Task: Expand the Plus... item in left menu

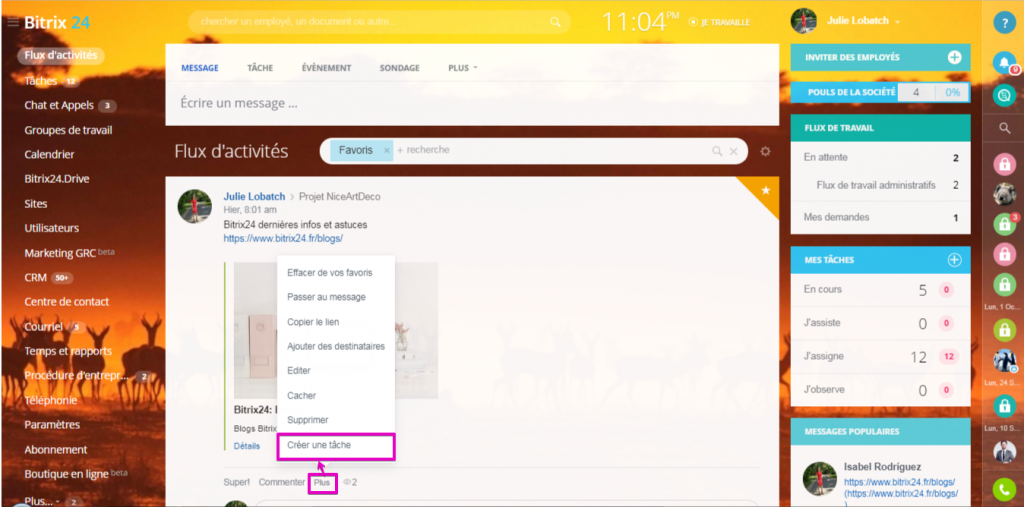Action: [x=43, y=501]
